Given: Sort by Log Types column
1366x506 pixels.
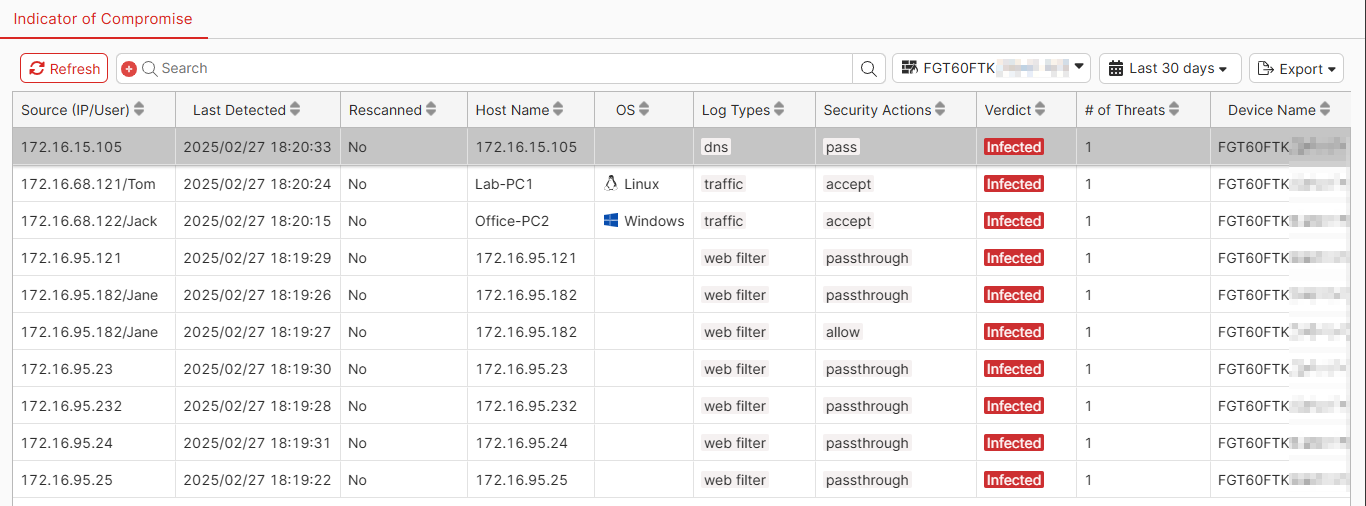Looking at the screenshot, I should [779, 110].
